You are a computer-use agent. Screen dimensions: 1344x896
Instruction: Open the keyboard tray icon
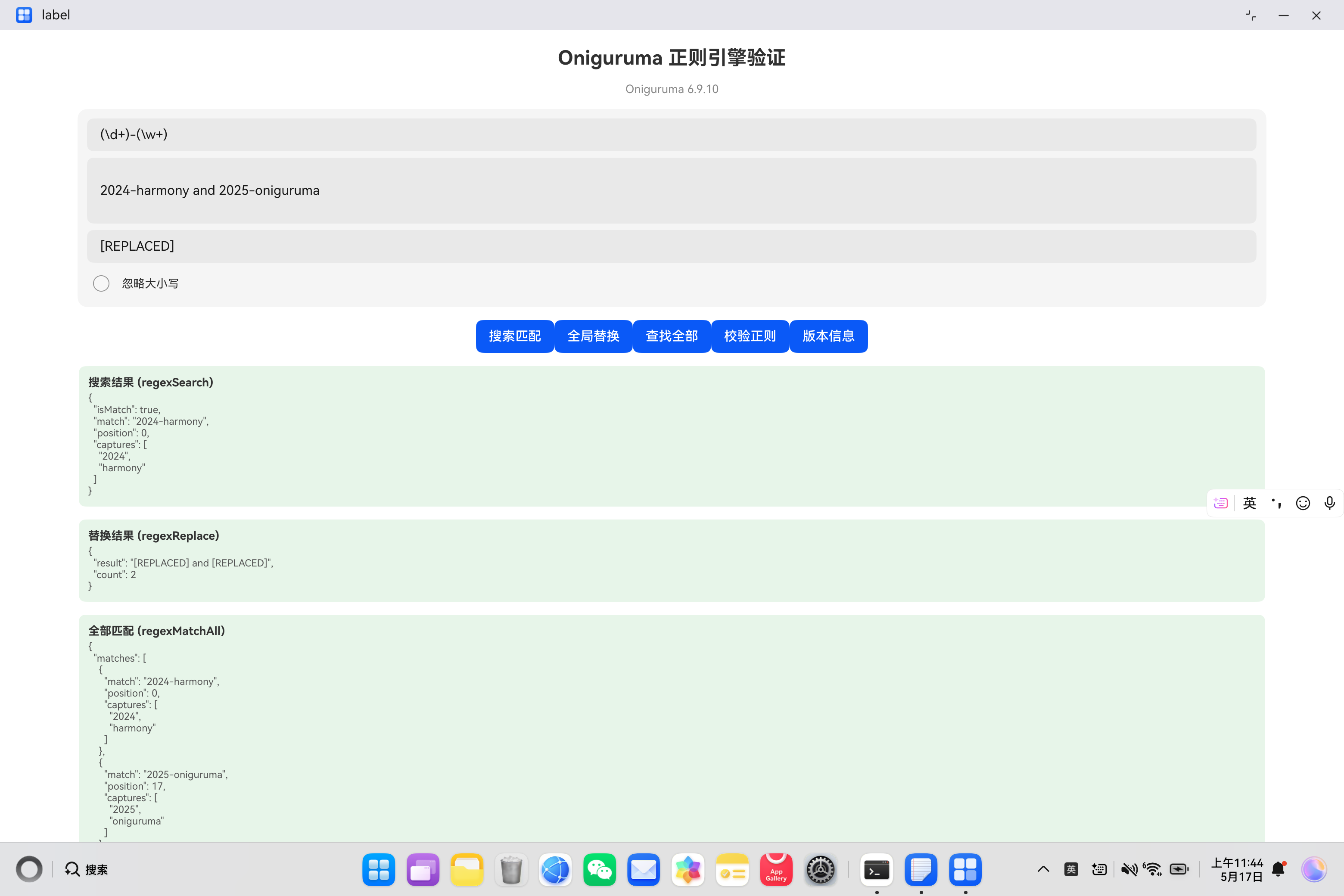click(x=1099, y=869)
